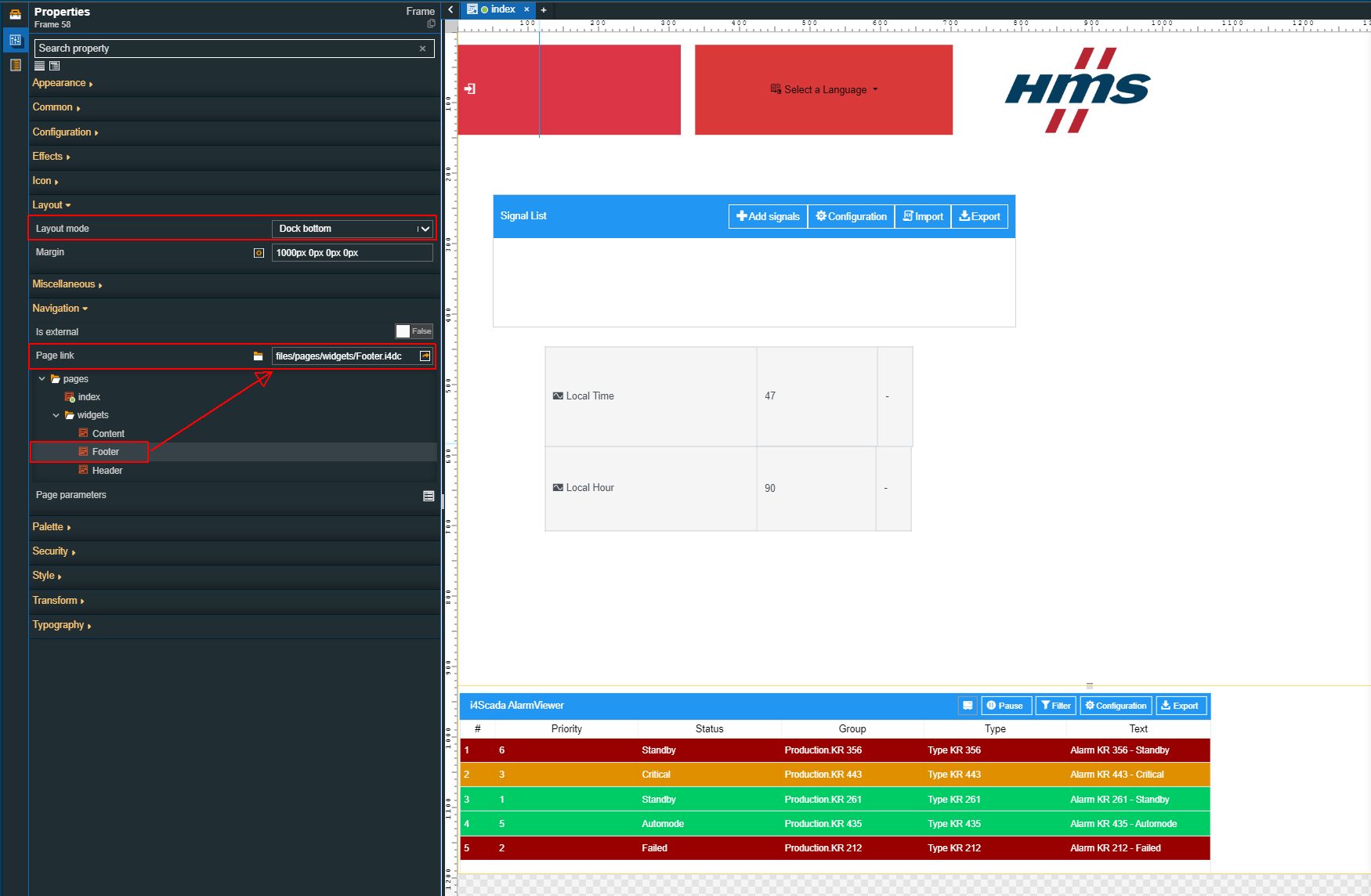Open the Page parameters list icon
Screen dimensions: 1371x896
[429, 496]
